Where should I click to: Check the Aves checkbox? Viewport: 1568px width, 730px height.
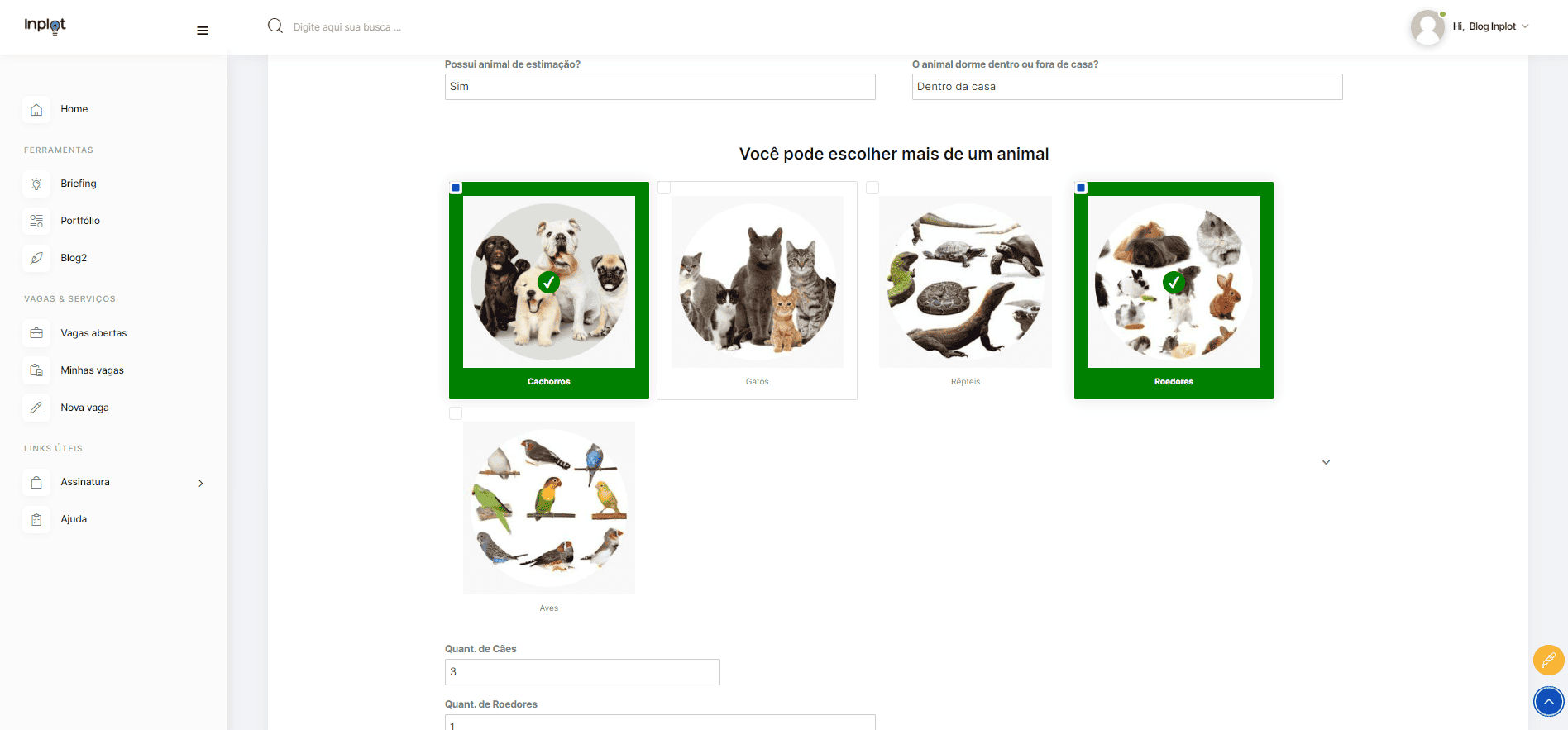point(456,413)
